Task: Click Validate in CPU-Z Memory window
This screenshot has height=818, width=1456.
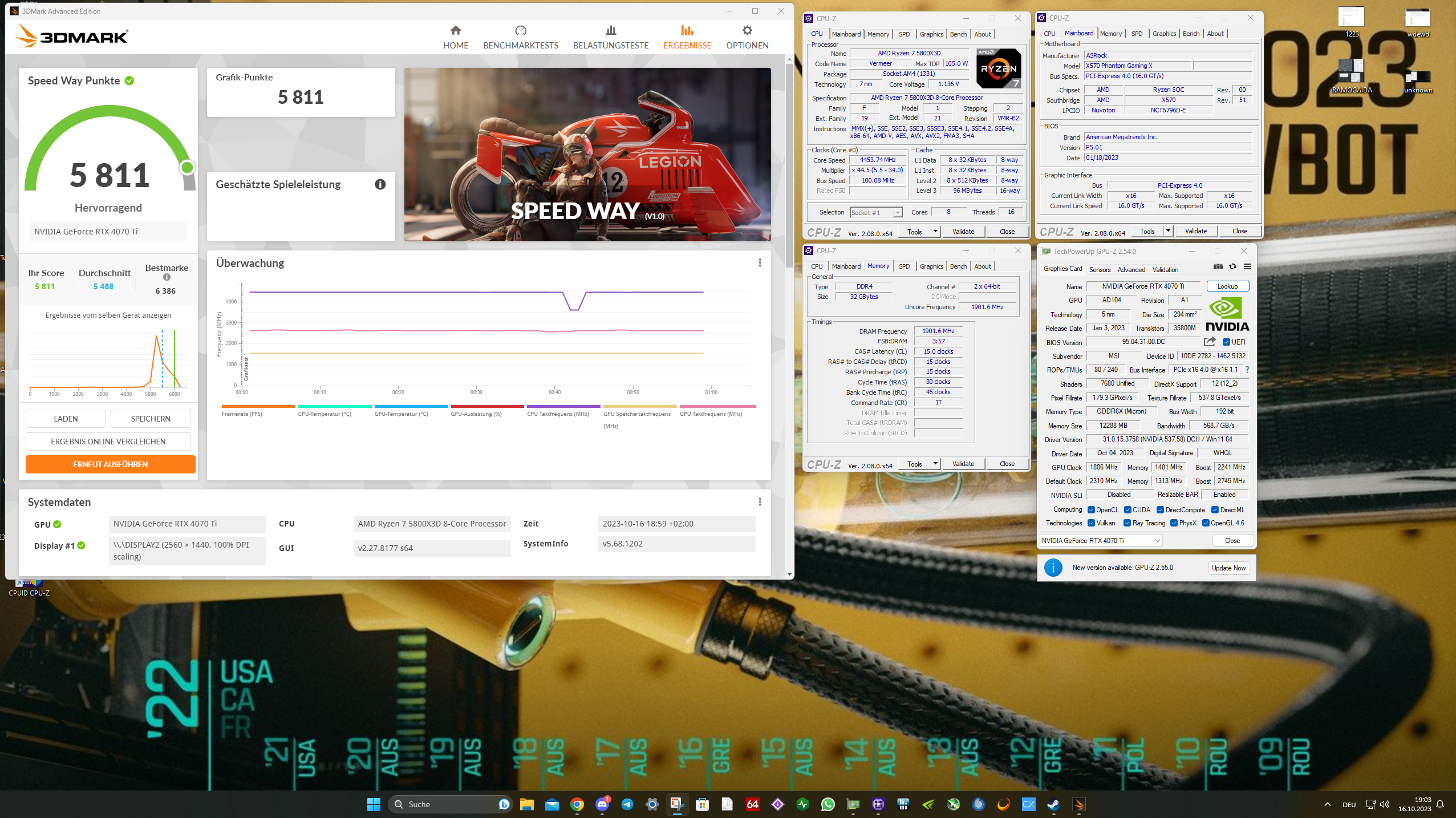Action: pos(963,464)
